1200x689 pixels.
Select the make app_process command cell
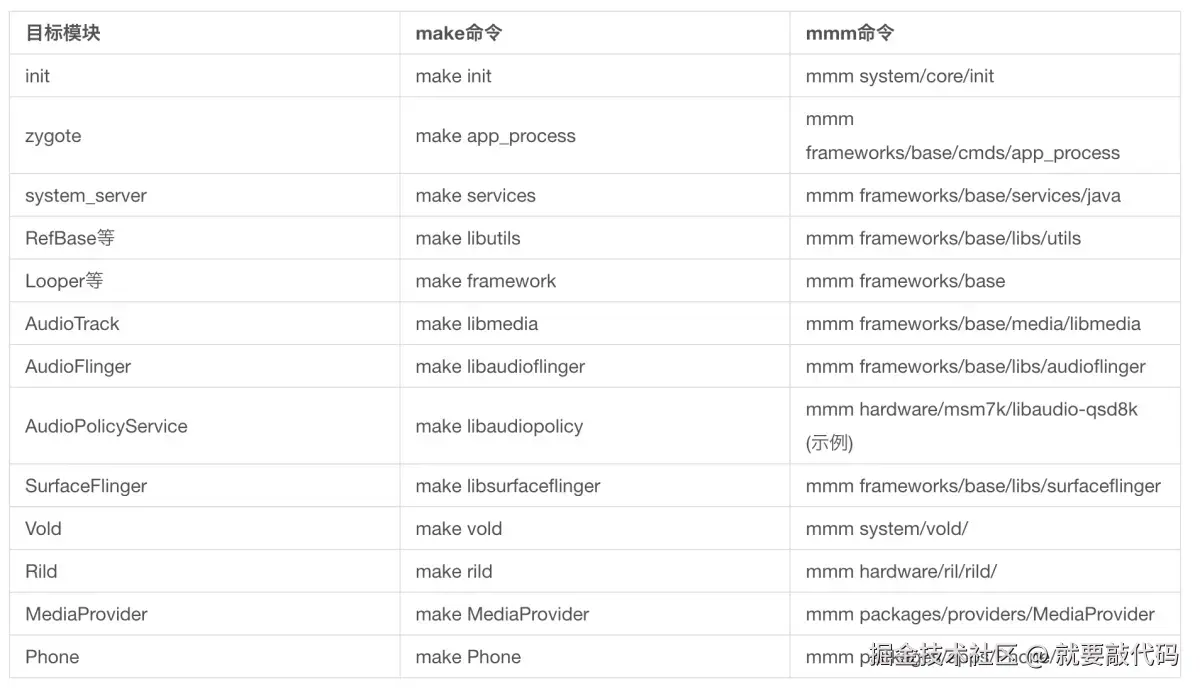(x=495, y=136)
